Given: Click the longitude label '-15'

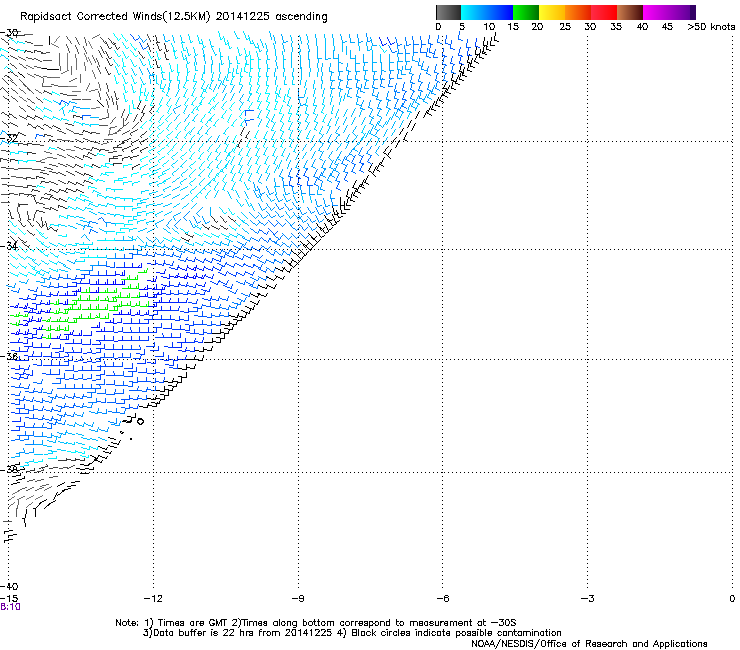Looking at the screenshot, I should pos(9,599).
